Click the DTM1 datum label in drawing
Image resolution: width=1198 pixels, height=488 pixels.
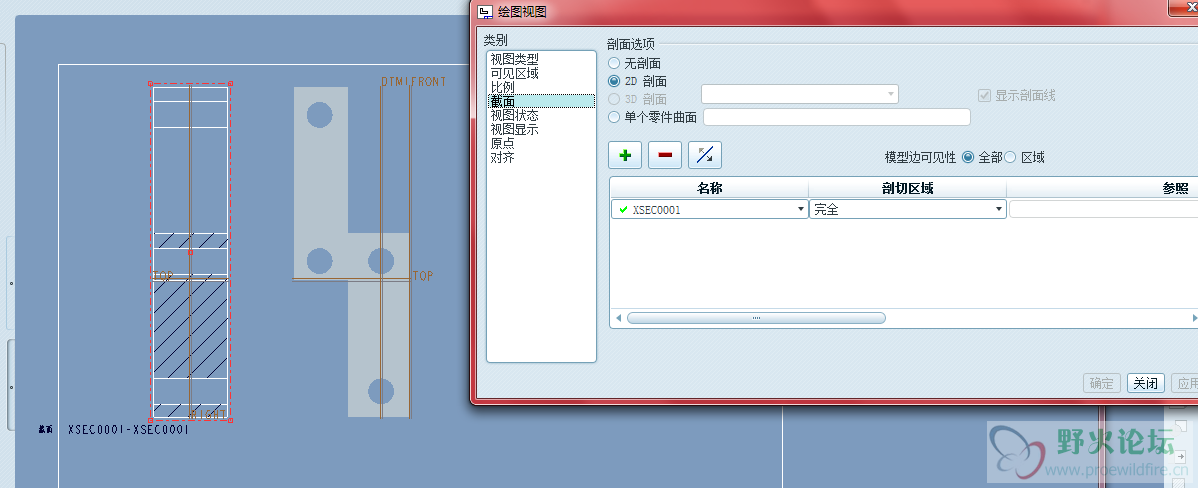pos(395,82)
